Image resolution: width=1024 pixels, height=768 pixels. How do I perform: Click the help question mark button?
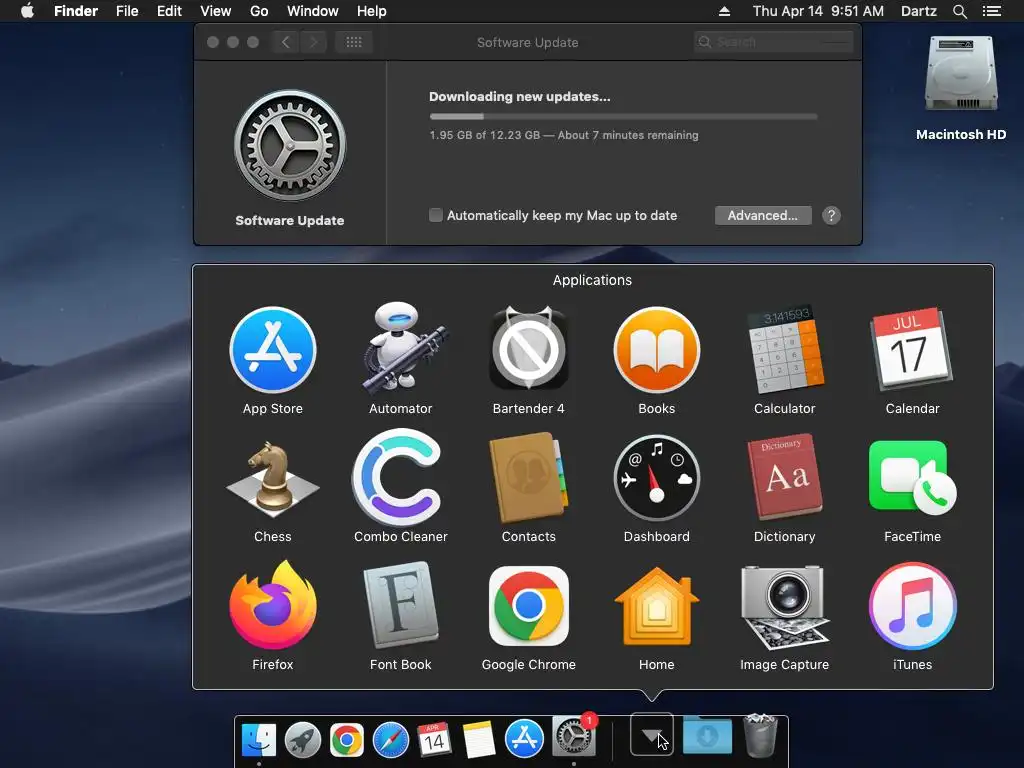(831, 216)
